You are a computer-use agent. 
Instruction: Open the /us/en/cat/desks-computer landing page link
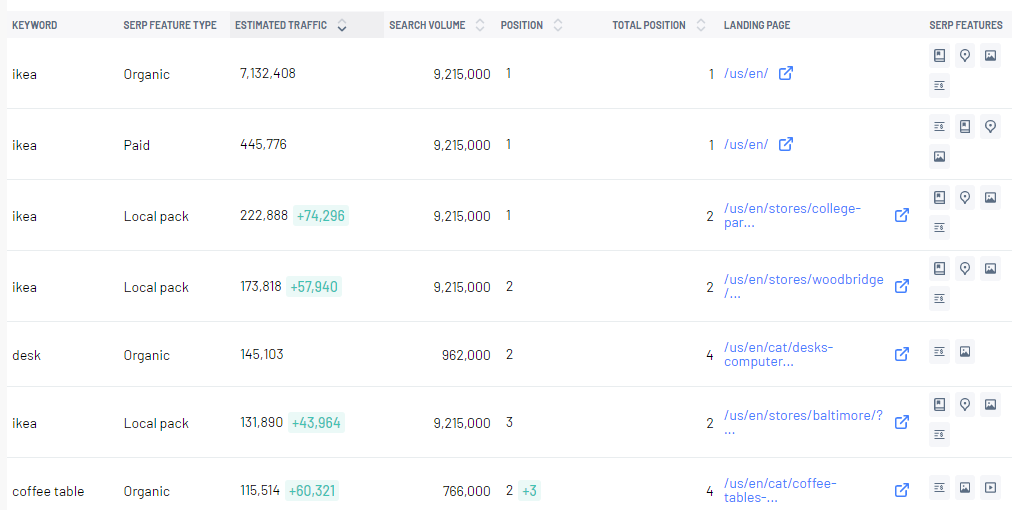tap(778, 354)
